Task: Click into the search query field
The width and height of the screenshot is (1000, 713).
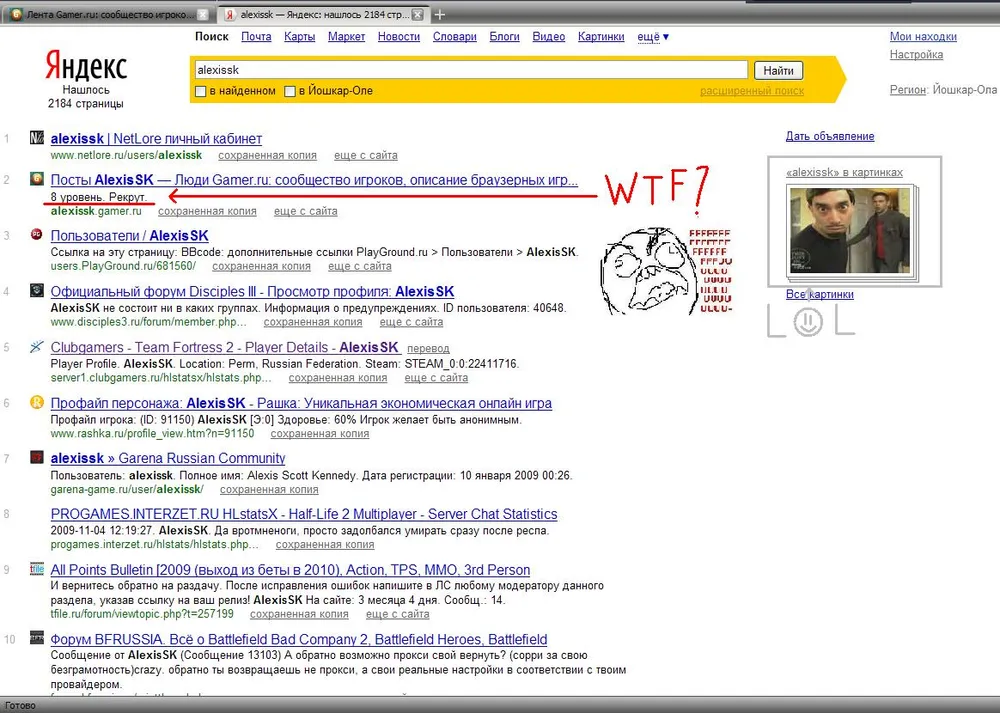Action: [470, 70]
